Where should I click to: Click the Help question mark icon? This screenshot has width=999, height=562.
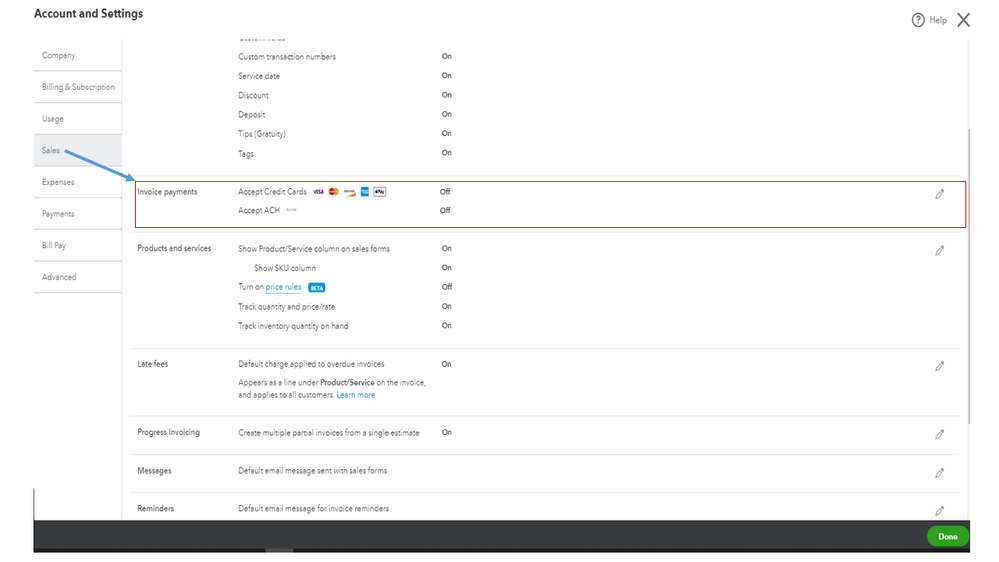pyautogui.click(x=918, y=20)
